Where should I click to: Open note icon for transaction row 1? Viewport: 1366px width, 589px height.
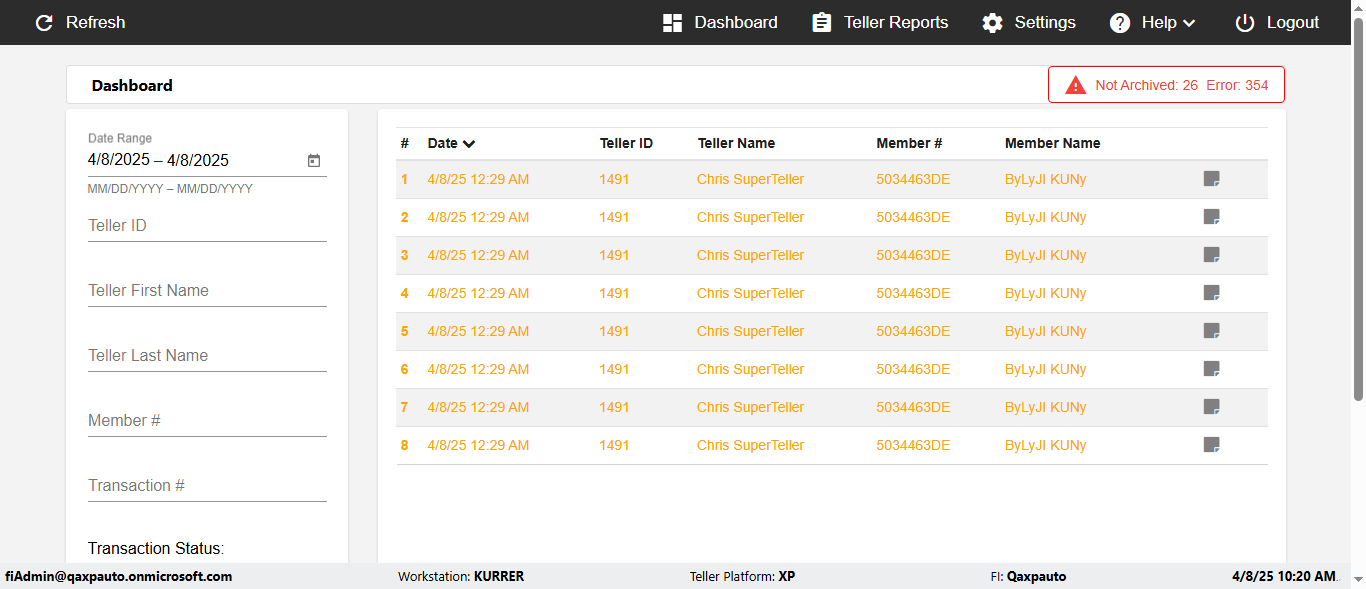[1211, 179]
